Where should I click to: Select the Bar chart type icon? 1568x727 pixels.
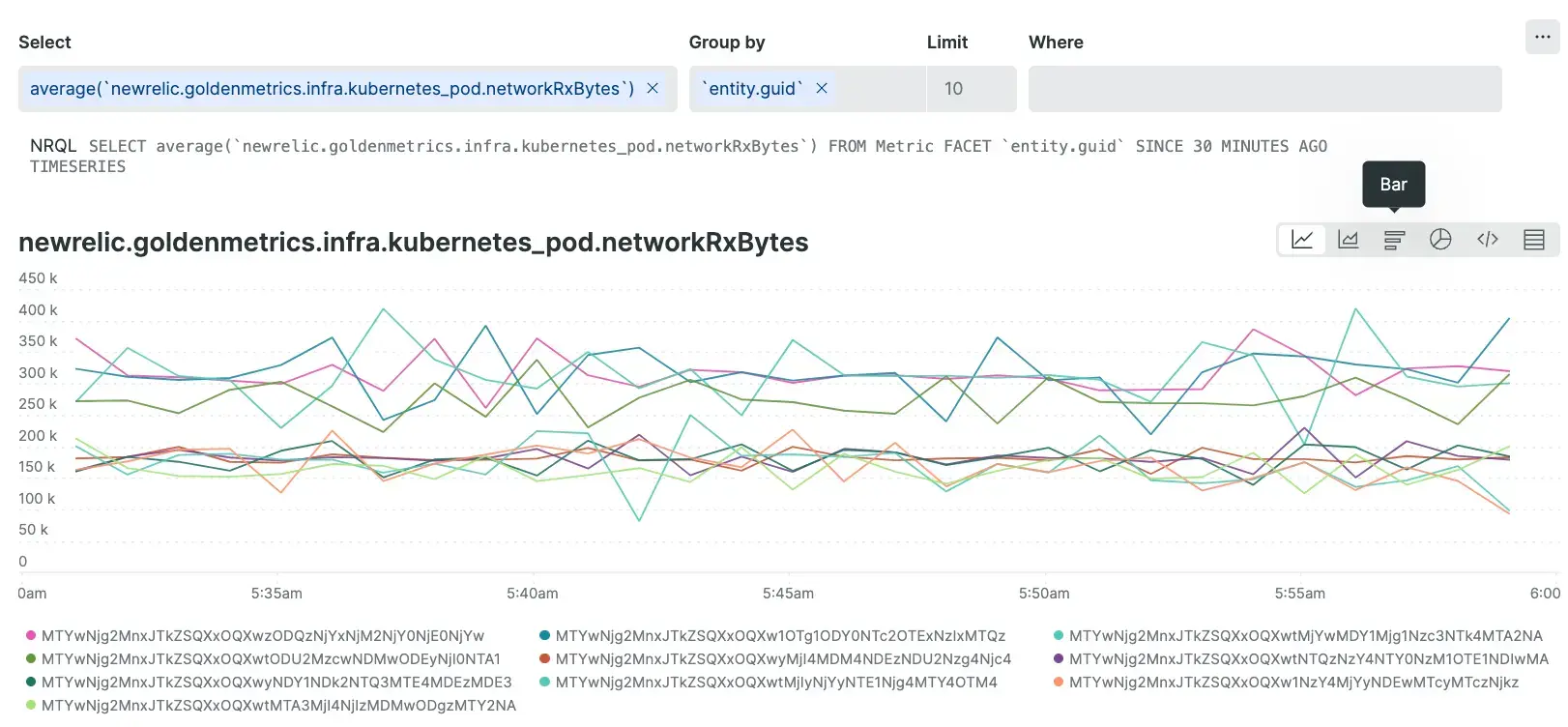click(1394, 240)
